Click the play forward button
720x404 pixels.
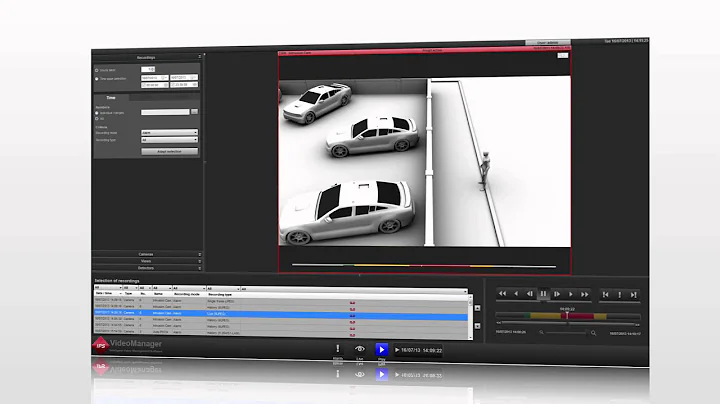[571, 294]
